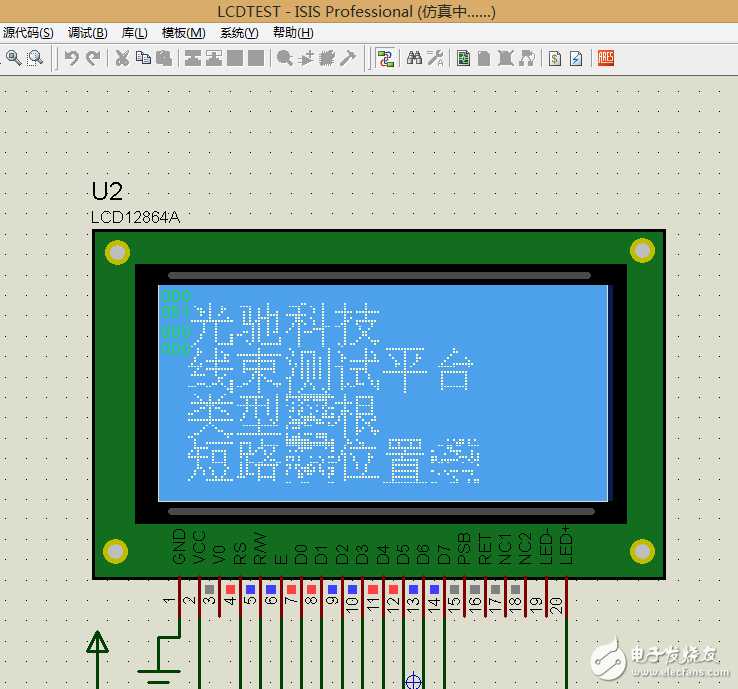The image size is (738, 689).
Task: Click the Decompose hammer icon
Action: click(x=348, y=58)
